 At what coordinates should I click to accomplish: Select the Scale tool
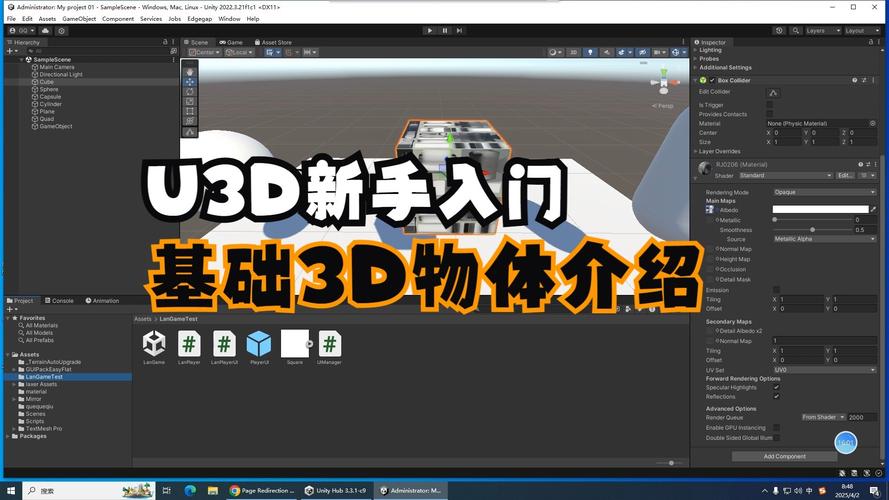(190, 101)
